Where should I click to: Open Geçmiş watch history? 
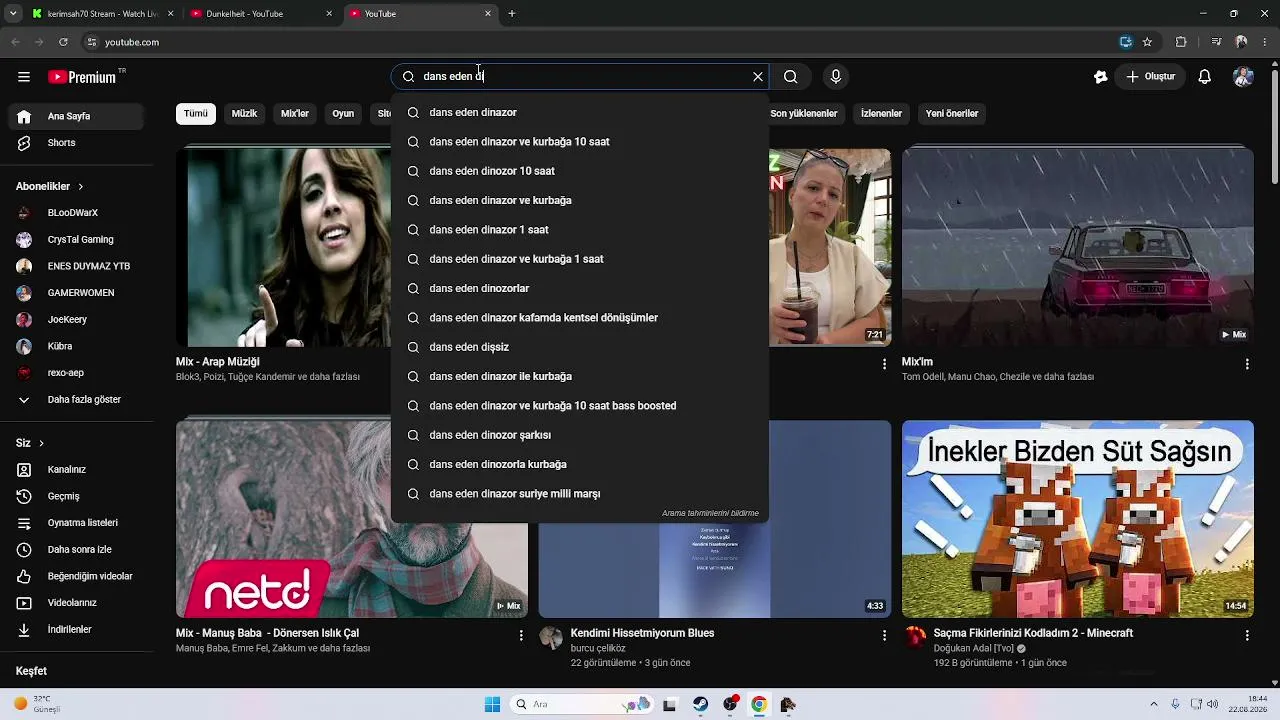coord(76,496)
